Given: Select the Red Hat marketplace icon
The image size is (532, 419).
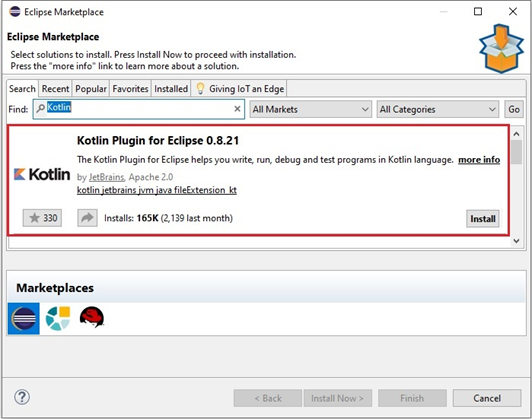Looking at the screenshot, I should pyautogui.click(x=92, y=317).
